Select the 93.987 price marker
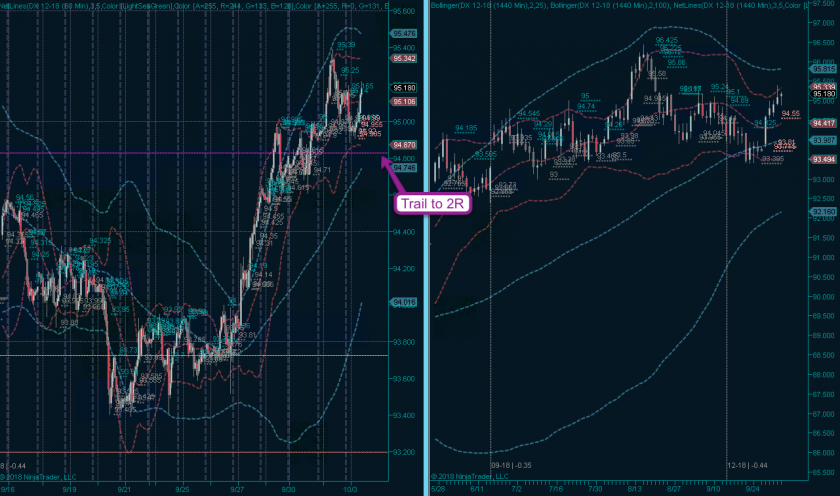Screen dimensions: 840x496 click(823, 140)
